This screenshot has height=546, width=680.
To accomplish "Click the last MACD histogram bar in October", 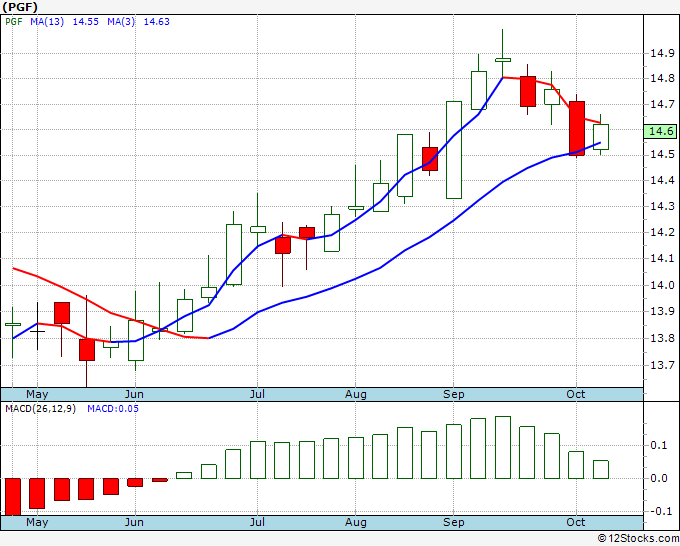I will tap(601, 469).
